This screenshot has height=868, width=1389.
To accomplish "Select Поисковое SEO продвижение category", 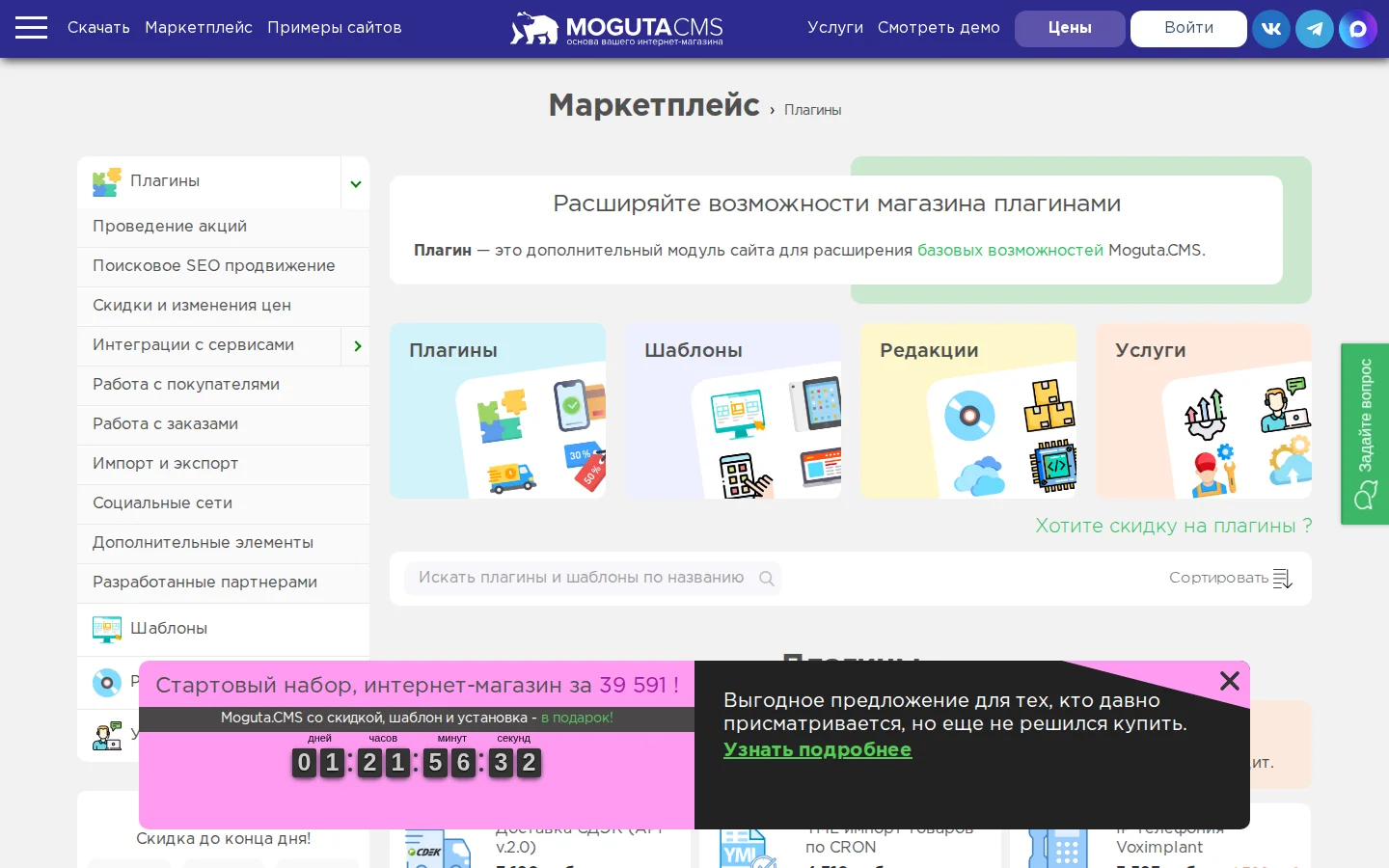I will [223, 266].
